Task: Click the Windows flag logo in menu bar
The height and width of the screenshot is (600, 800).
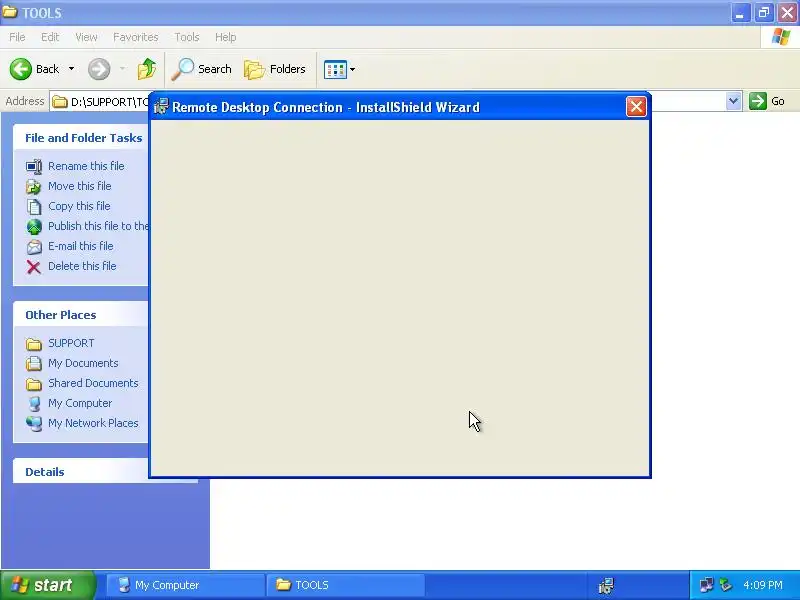Action: (x=781, y=37)
